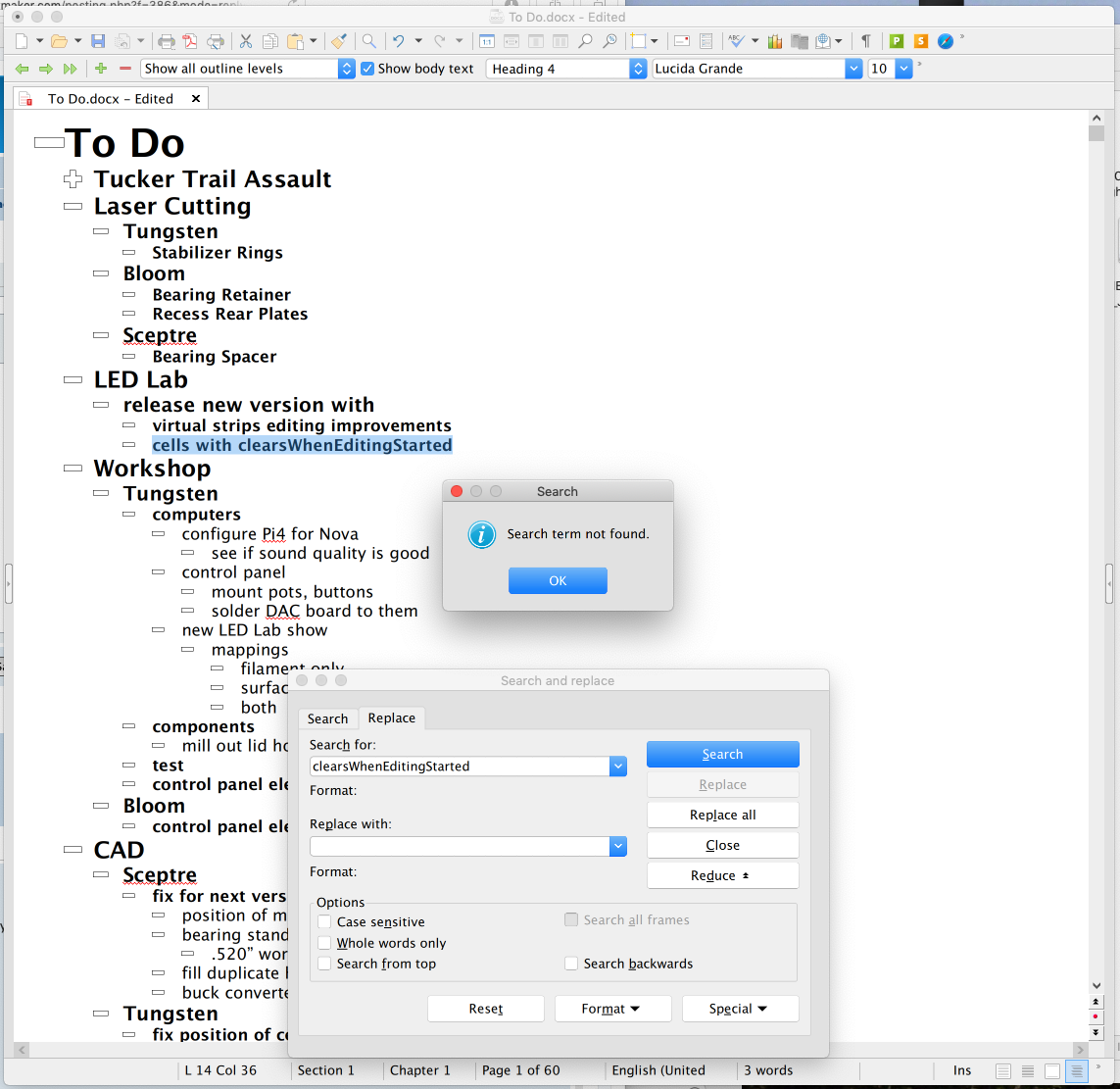Expand the Tucker Trail Assault heading
This screenshot has width=1120, height=1089.
(x=73, y=179)
